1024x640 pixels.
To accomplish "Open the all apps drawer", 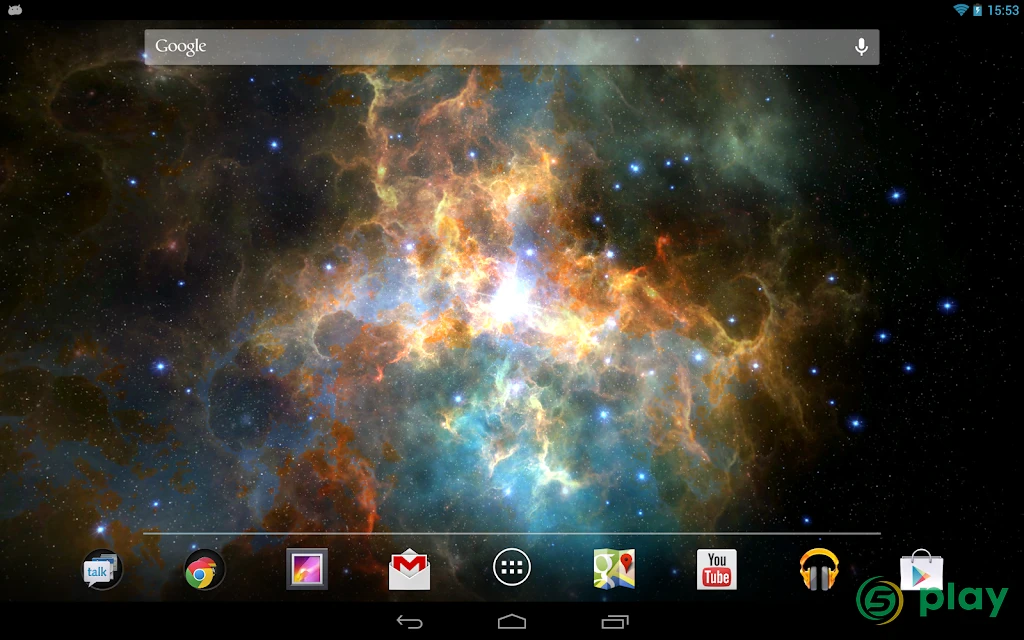I will (x=512, y=568).
